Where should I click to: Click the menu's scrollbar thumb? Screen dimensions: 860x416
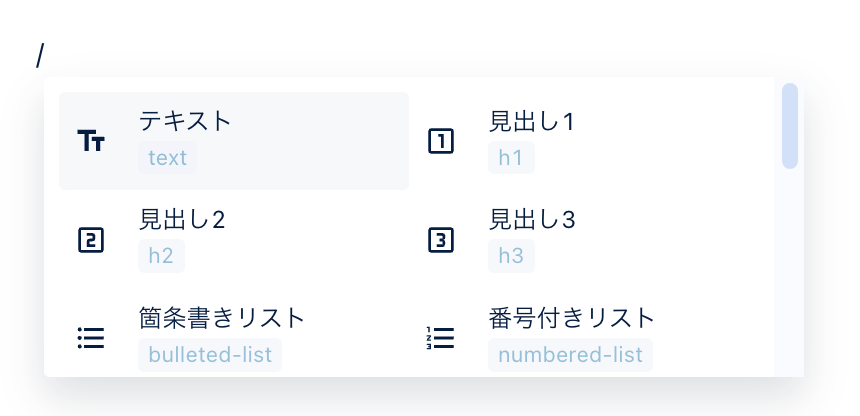pos(790,126)
